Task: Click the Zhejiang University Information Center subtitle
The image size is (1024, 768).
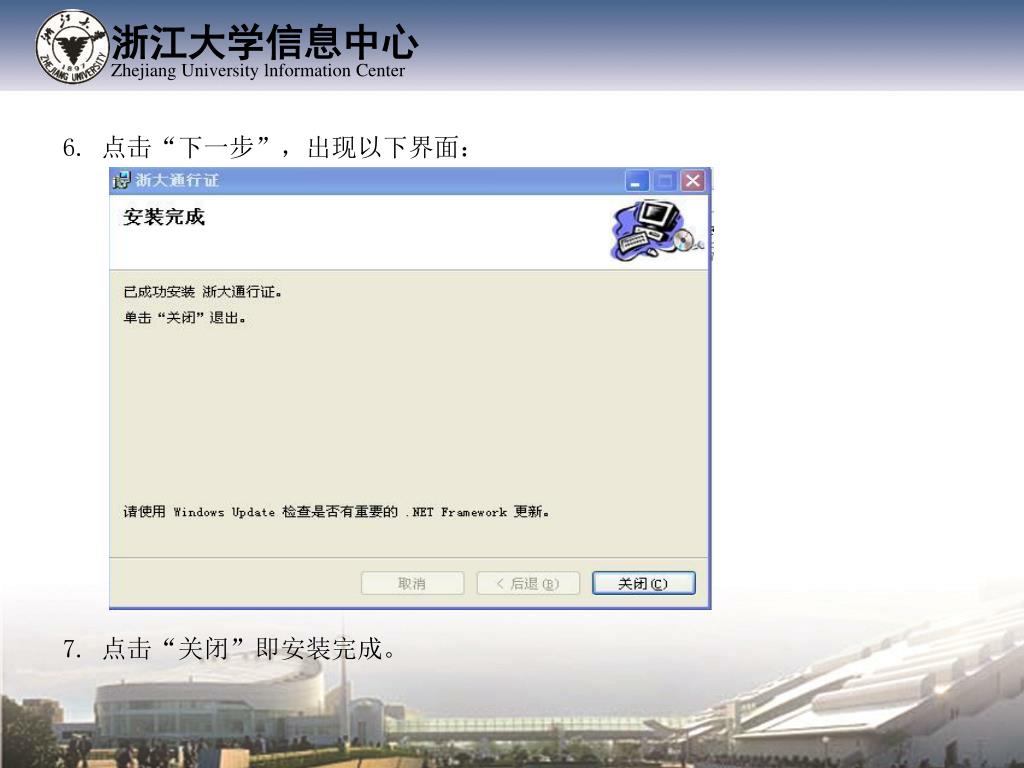Action: coord(258,71)
